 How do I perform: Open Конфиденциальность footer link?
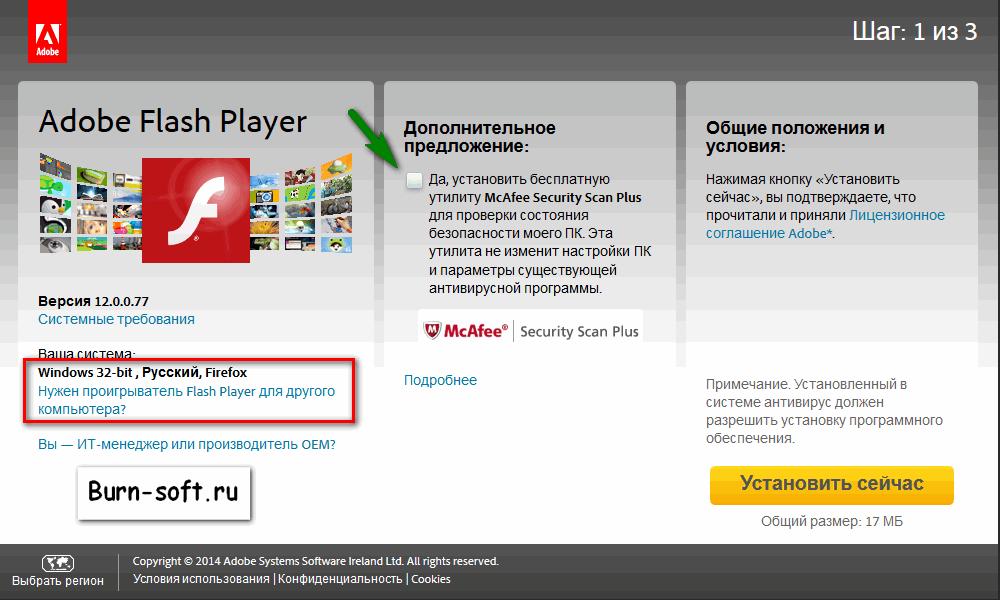coord(340,579)
